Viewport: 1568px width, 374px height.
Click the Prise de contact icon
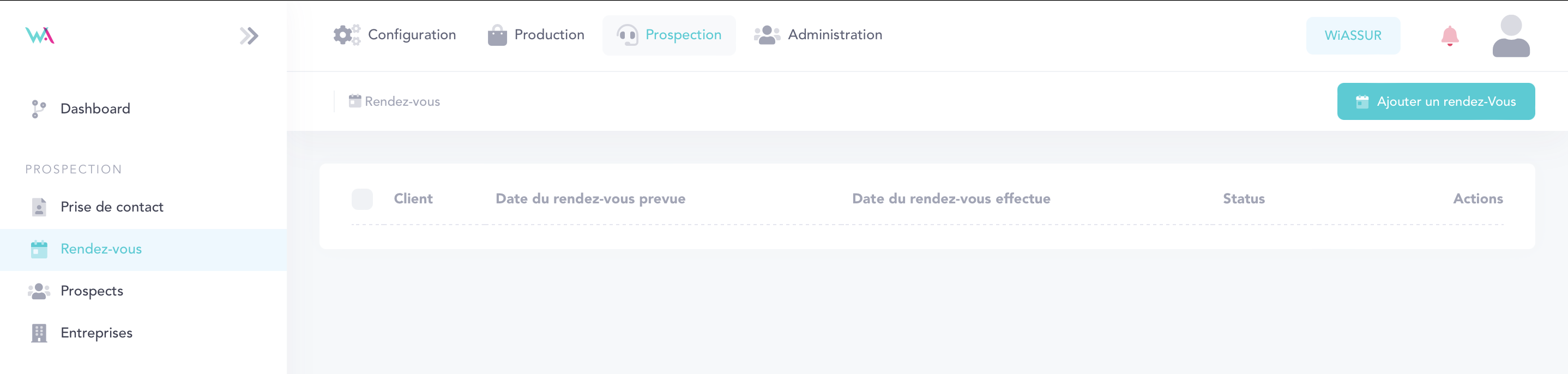click(x=39, y=207)
